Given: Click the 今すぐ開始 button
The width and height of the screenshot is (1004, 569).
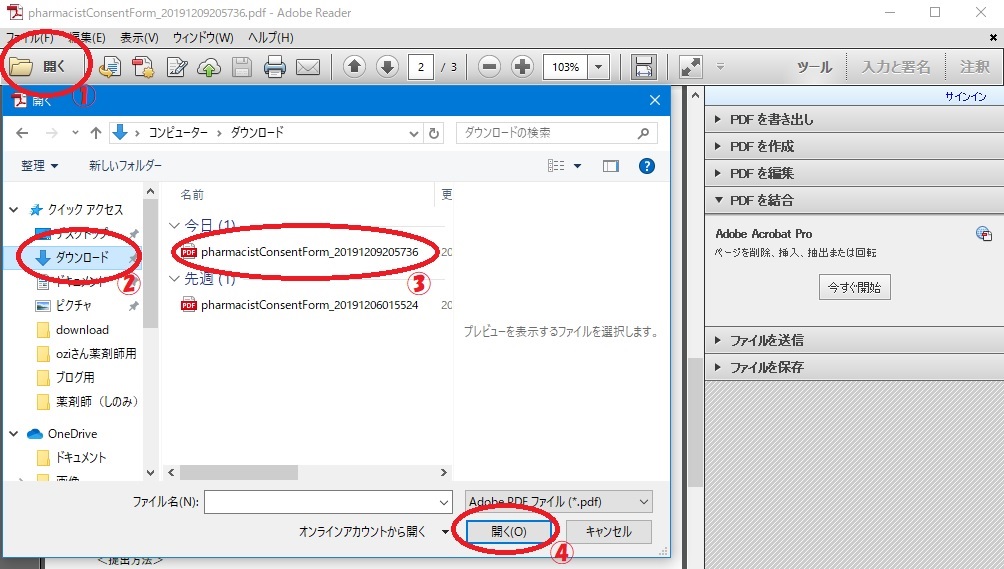Looking at the screenshot, I should (854, 287).
